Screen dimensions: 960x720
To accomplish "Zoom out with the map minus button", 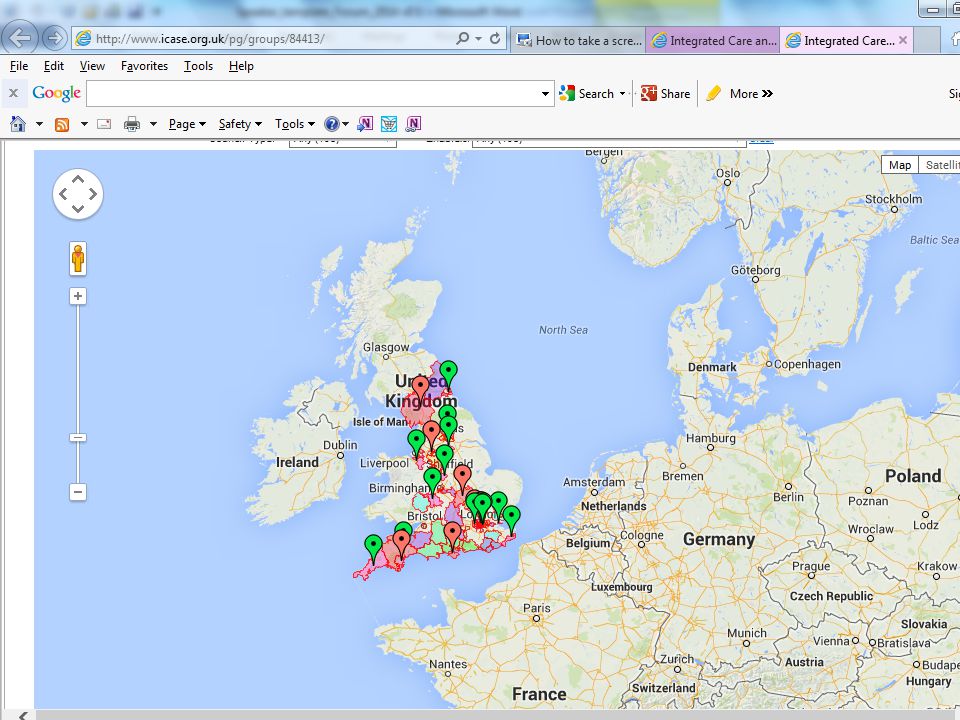I will [78, 492].
